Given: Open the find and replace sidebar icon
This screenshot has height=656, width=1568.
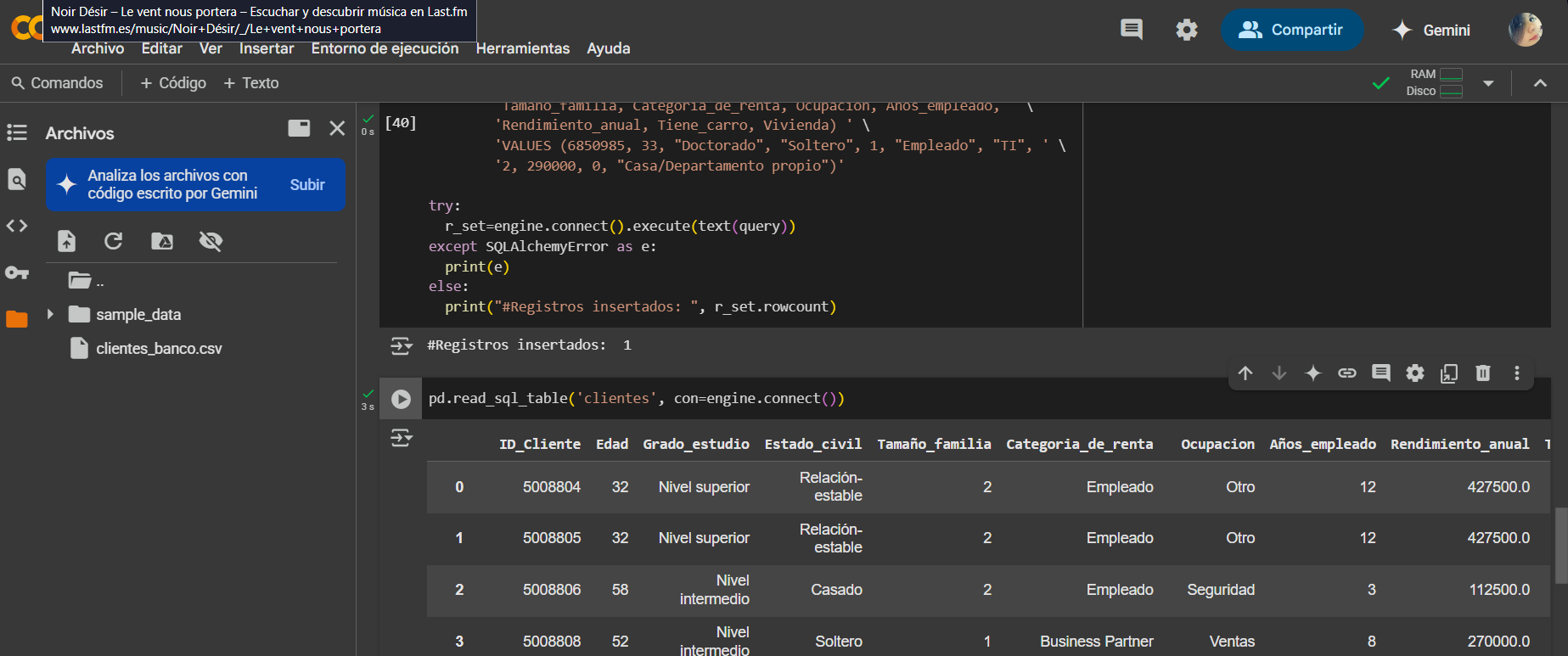Looking at the screenshot, I should click(x=17, y=179).
